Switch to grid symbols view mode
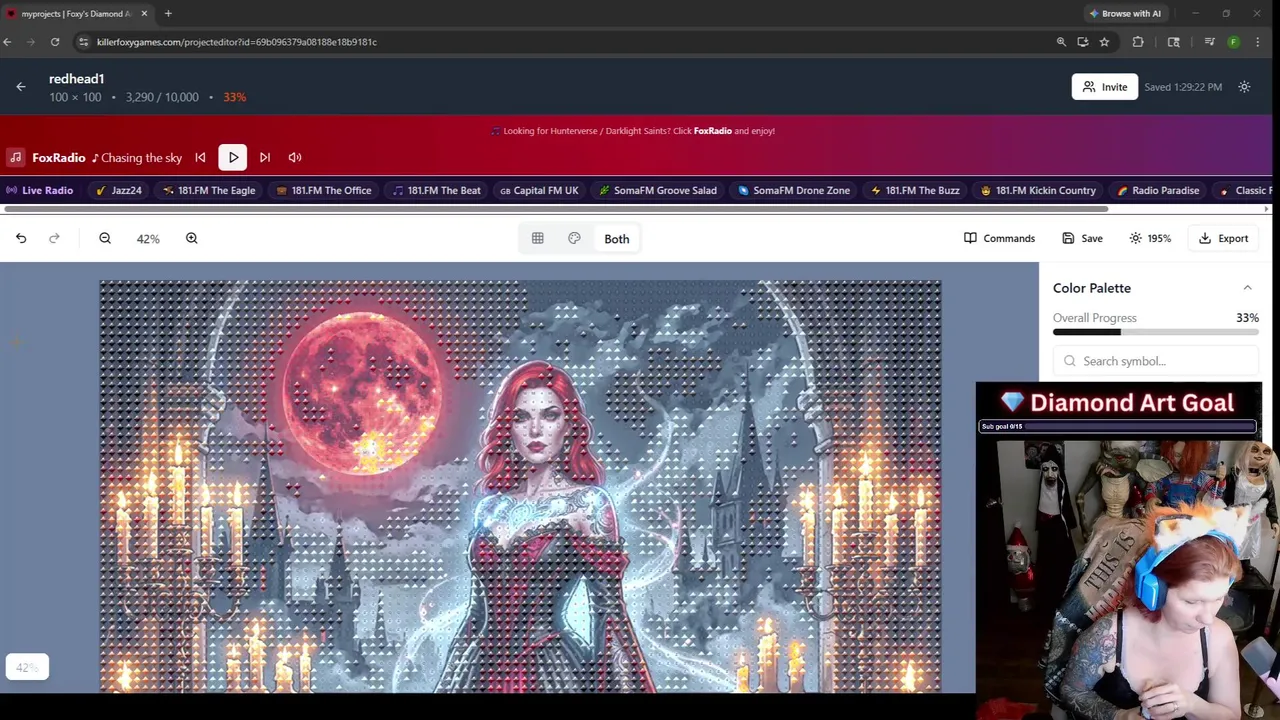 (537, 238)
